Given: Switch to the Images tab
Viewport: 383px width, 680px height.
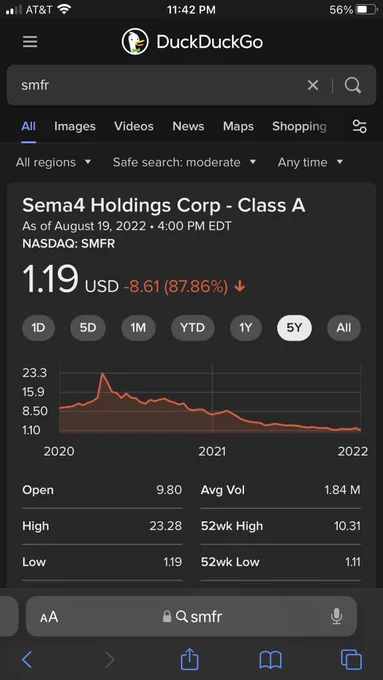Looking at the screenshot, I should (x=75, y=126).
